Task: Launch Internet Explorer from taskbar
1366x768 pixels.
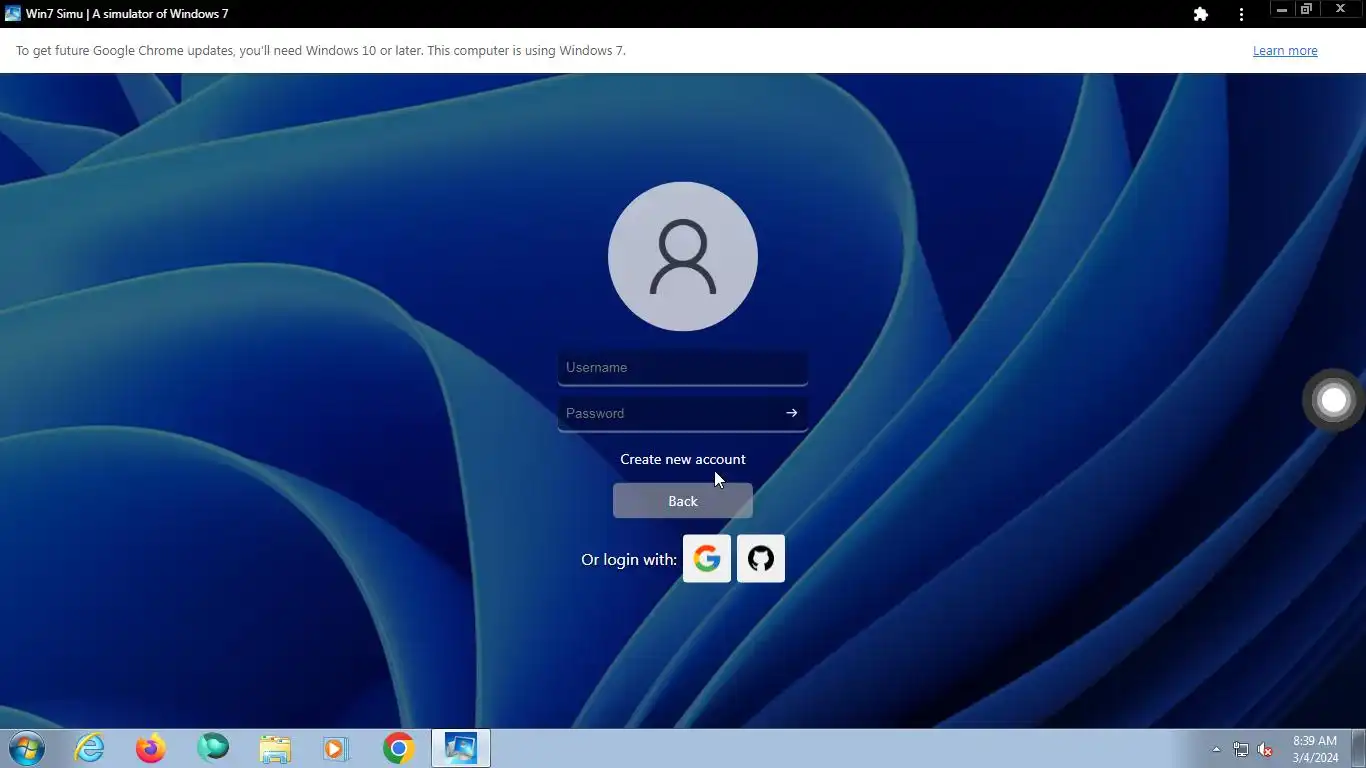Action: coord(89,748)
